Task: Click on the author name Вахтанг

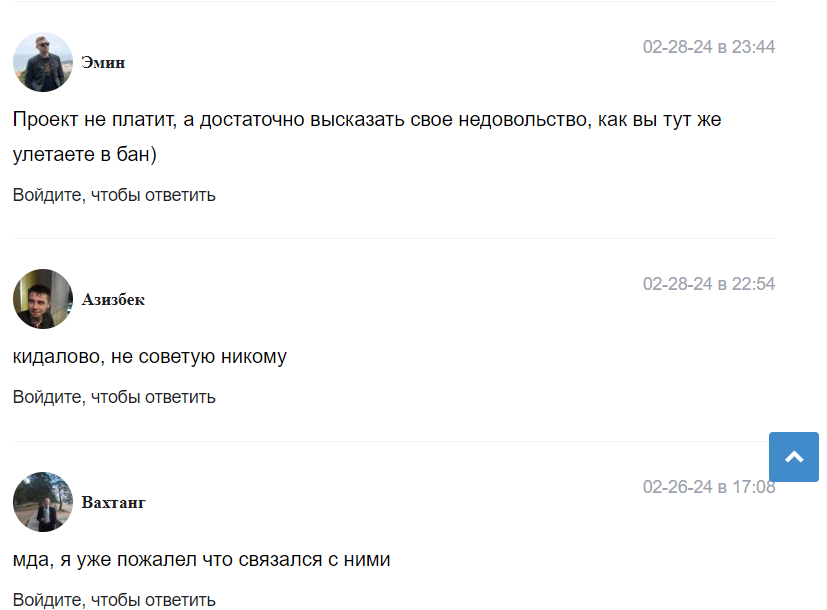Action: click(113, 503)
